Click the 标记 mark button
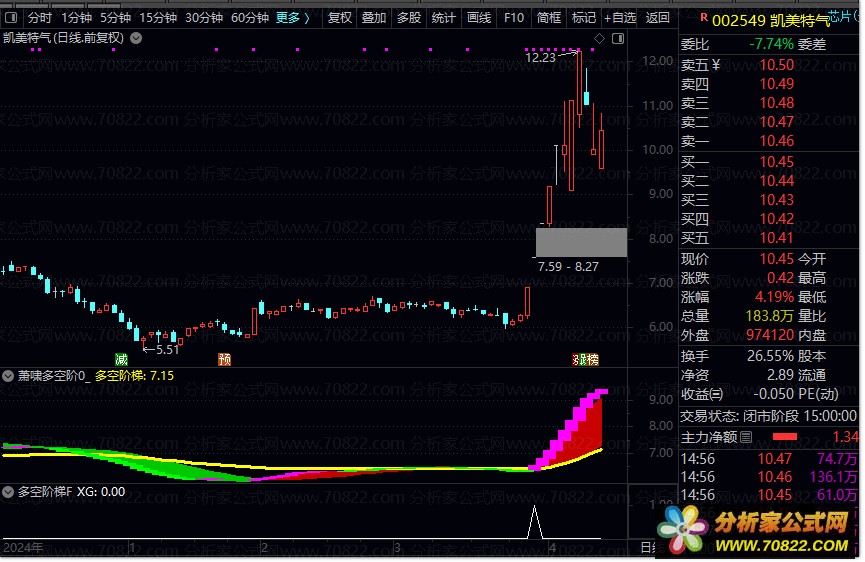 pyautogui.click(x=584, y=18)
